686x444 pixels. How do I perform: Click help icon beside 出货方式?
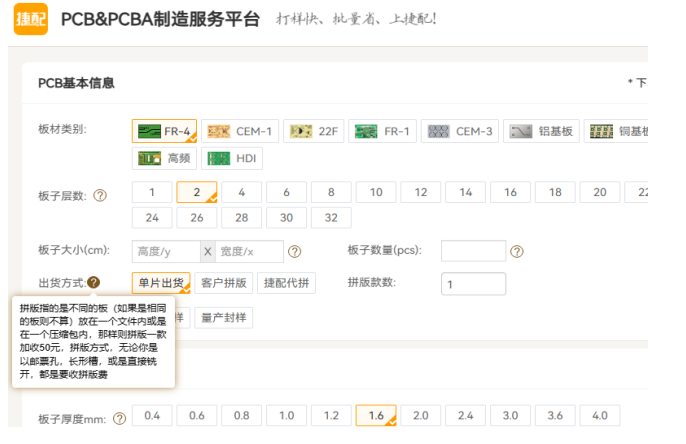[x=93, y=283]
